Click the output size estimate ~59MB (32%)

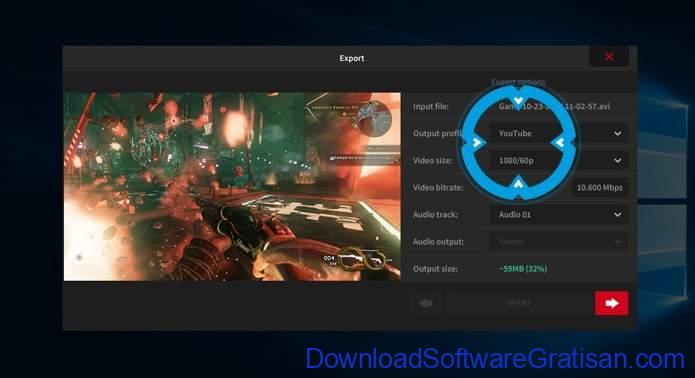pos(523,269)
